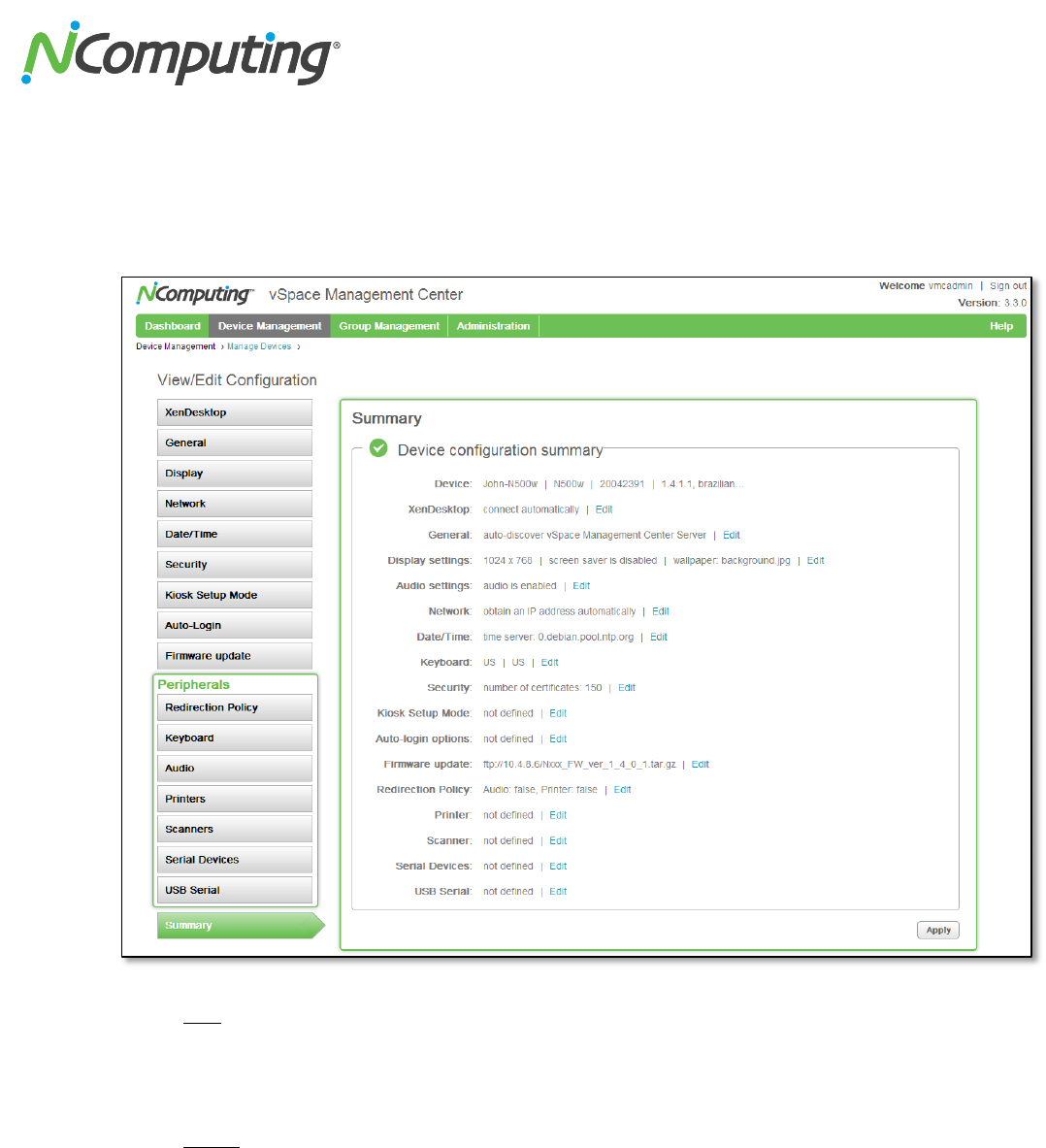Open the Dashboard tab

point(173,326)
